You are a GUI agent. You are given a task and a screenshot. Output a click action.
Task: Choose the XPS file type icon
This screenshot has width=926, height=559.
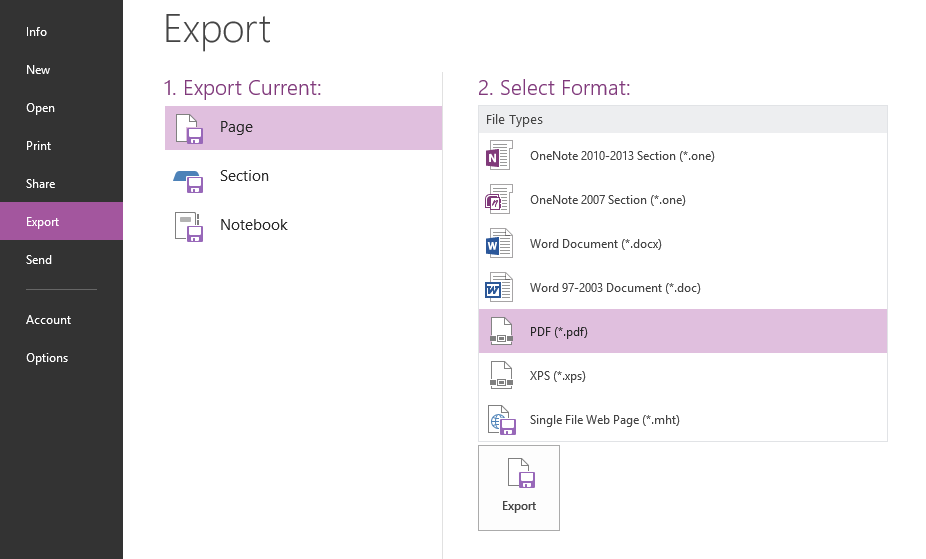coord(501,375)
